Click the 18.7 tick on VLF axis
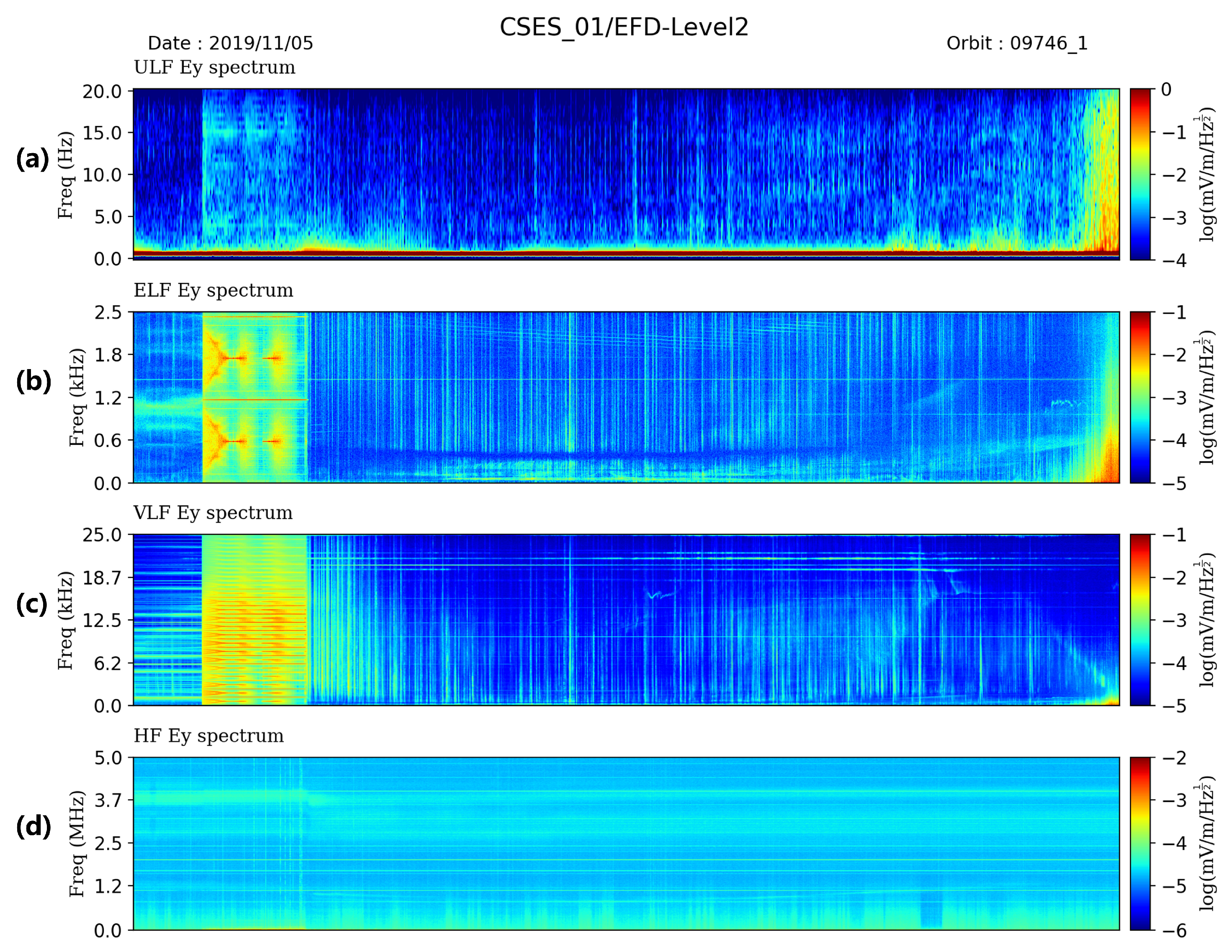Screen dimensions: 1232x952 [102, 577]
